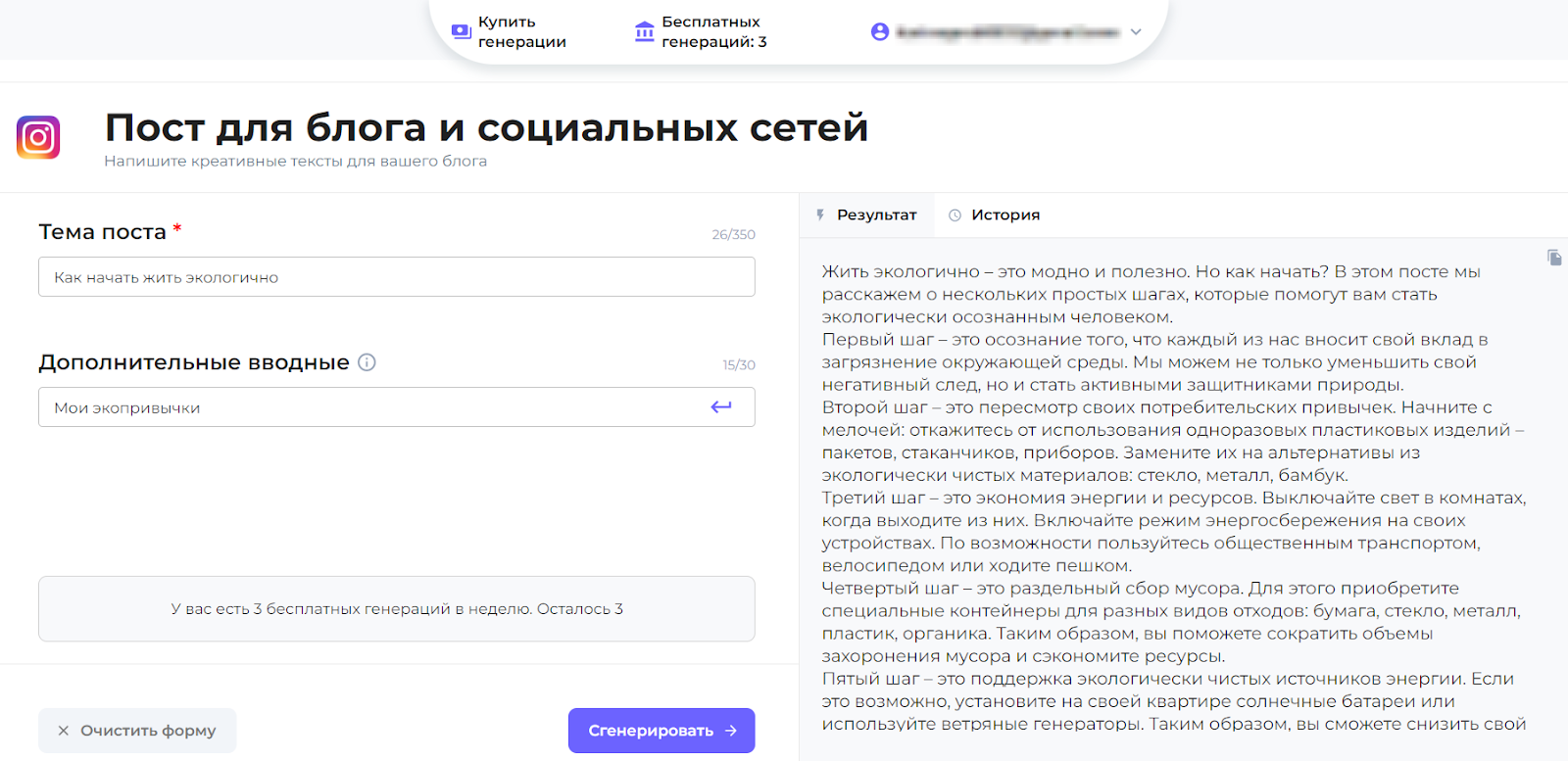Focus the Дополнительные вводные input field
Screen dimensions: 1568x761
[x=397, y=407]
